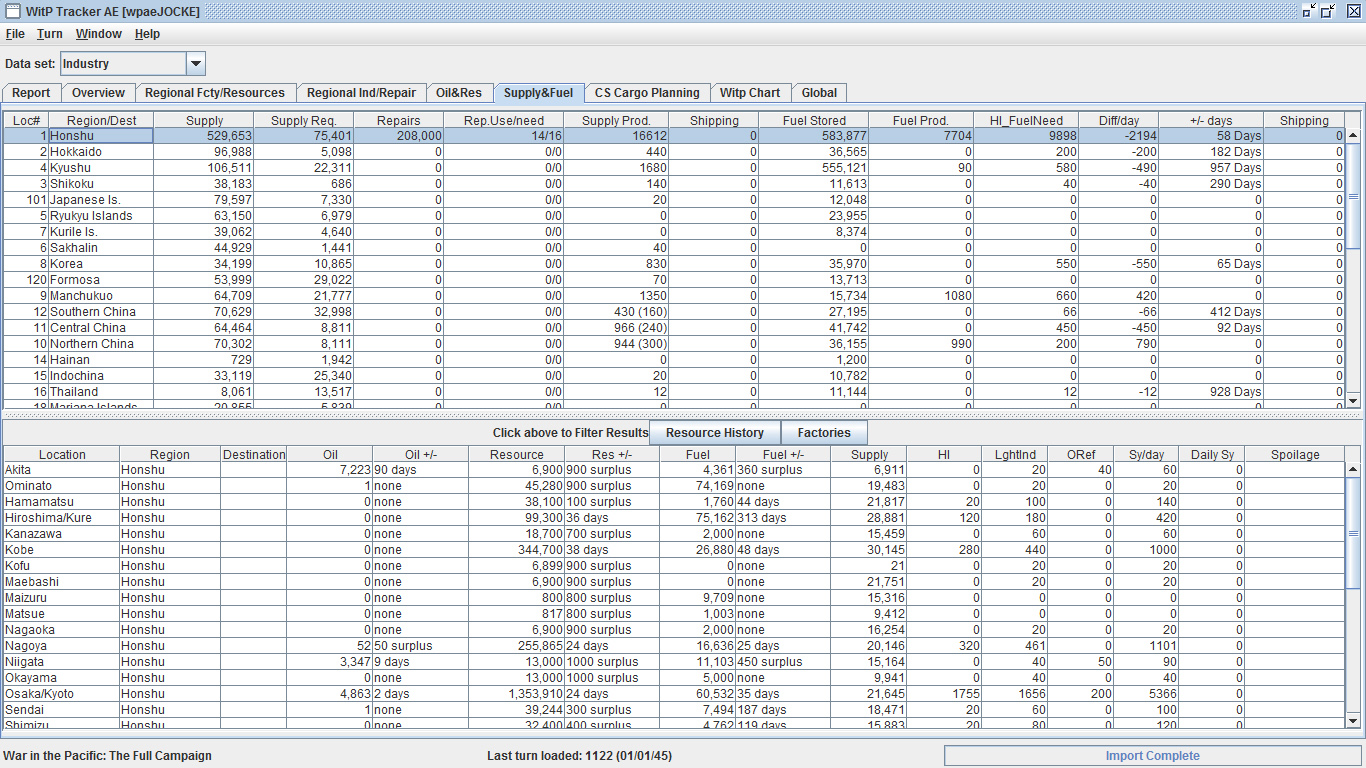The image size is (1366, 768).
Task: Click the Kobe location row
Action: [x=675, y=550]
